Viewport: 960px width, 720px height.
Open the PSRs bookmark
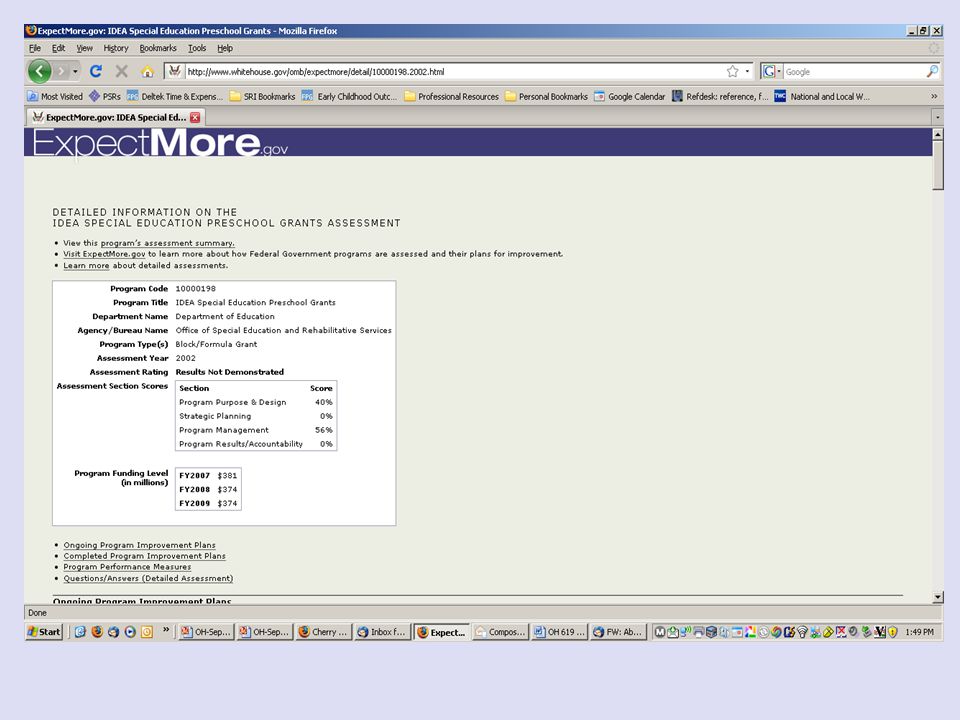click(105, 97)
